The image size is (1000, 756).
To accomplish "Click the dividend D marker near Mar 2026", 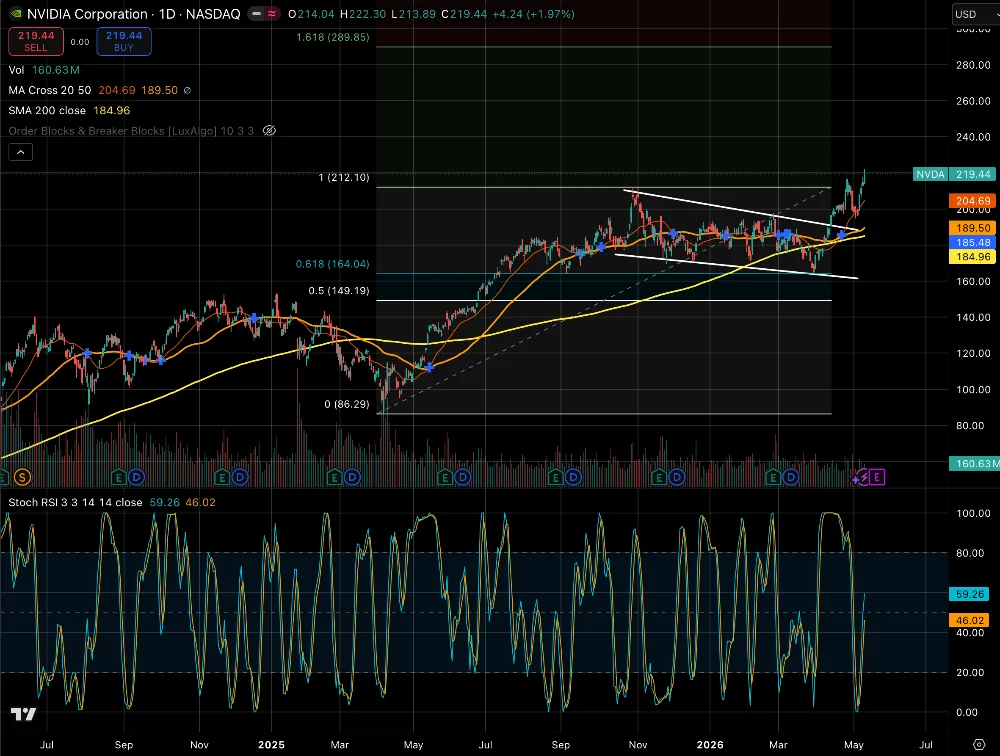I will (791, 477).
